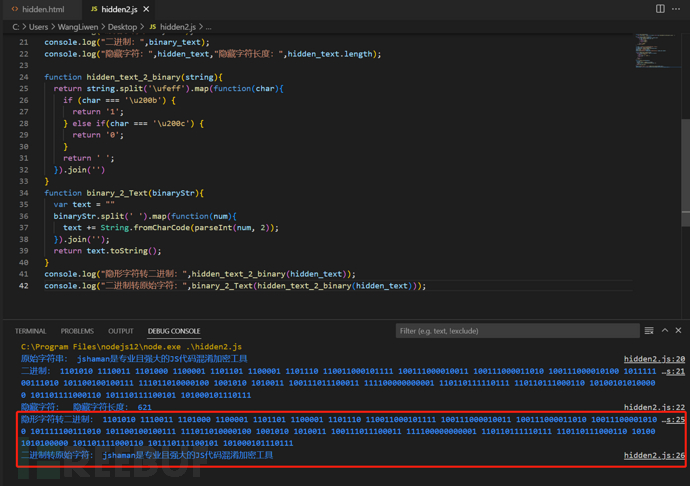Open the hidden2.js:20 source link
The image size is (690, 486).
pyautogui.click(x=654, y=358)
